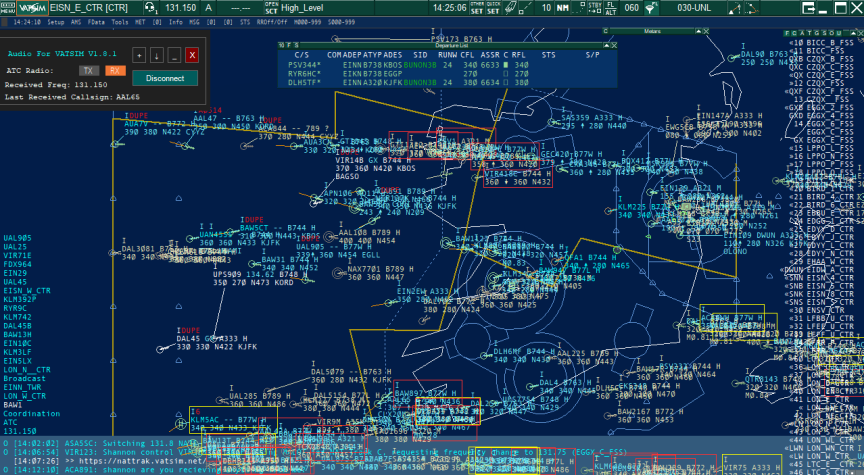
Task: Minimize the Audio For VATSIM panel
Action: pos(174,55)
